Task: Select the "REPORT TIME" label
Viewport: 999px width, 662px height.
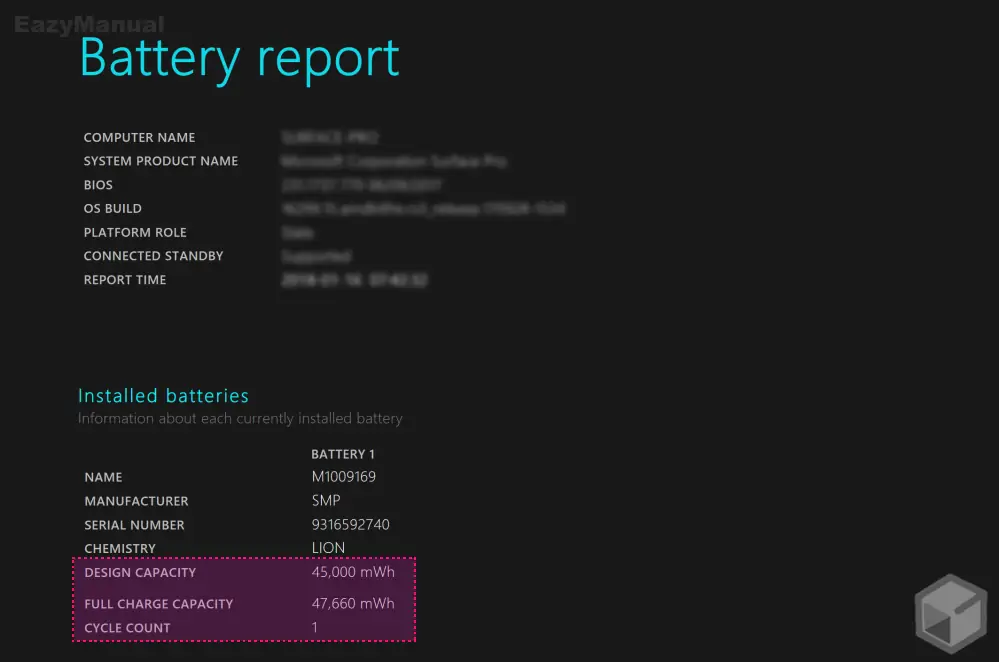Action: pyautogui.click(x=125, y=280)
